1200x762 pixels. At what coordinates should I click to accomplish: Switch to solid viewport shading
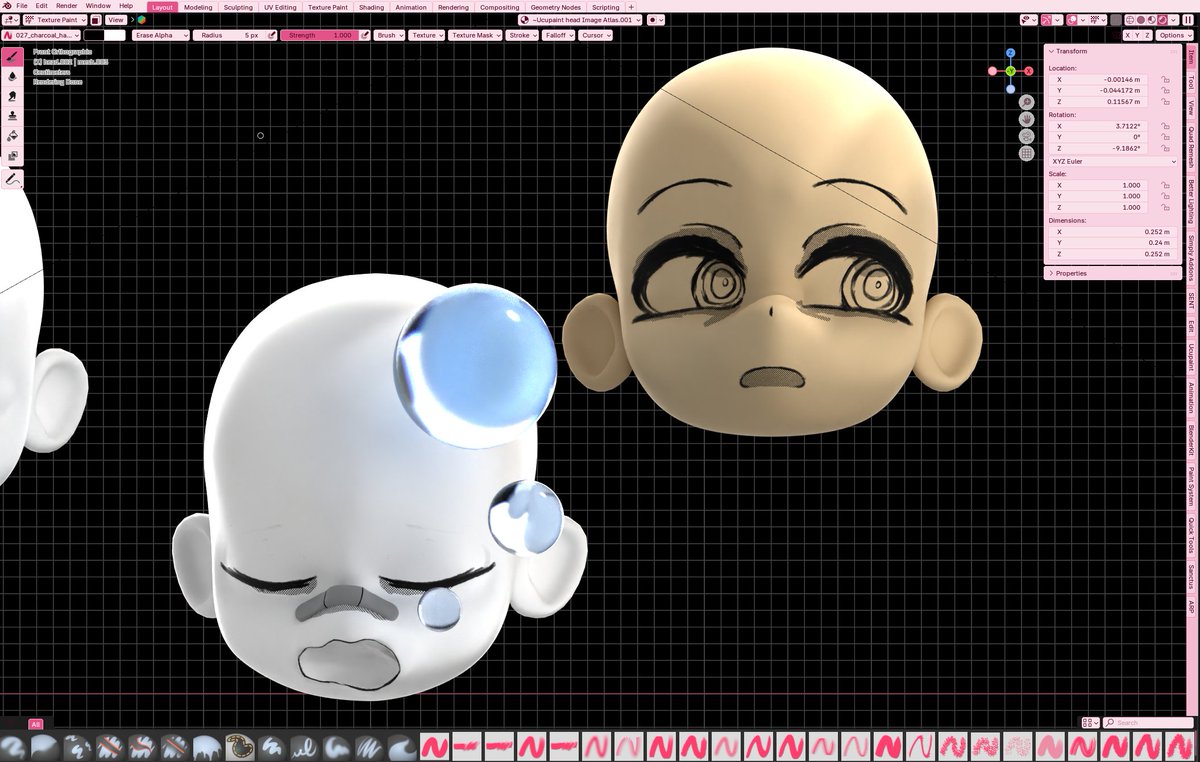[x=1140, y=19]
